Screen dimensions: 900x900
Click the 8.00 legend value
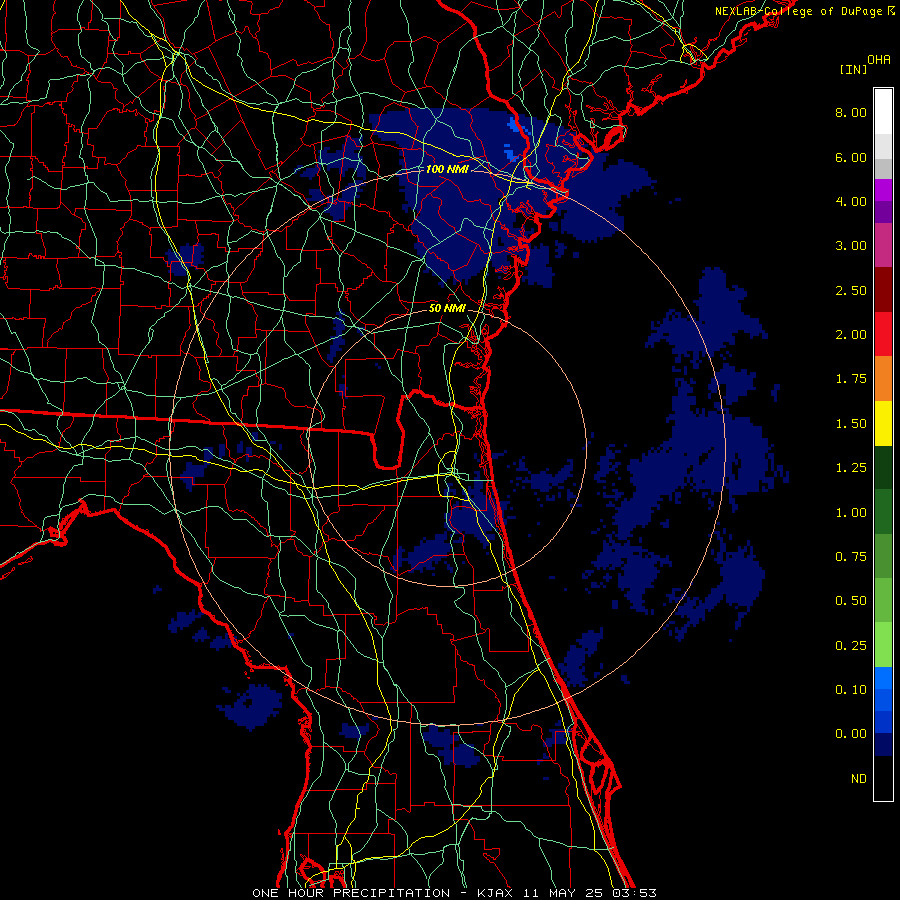pos(851,112)
